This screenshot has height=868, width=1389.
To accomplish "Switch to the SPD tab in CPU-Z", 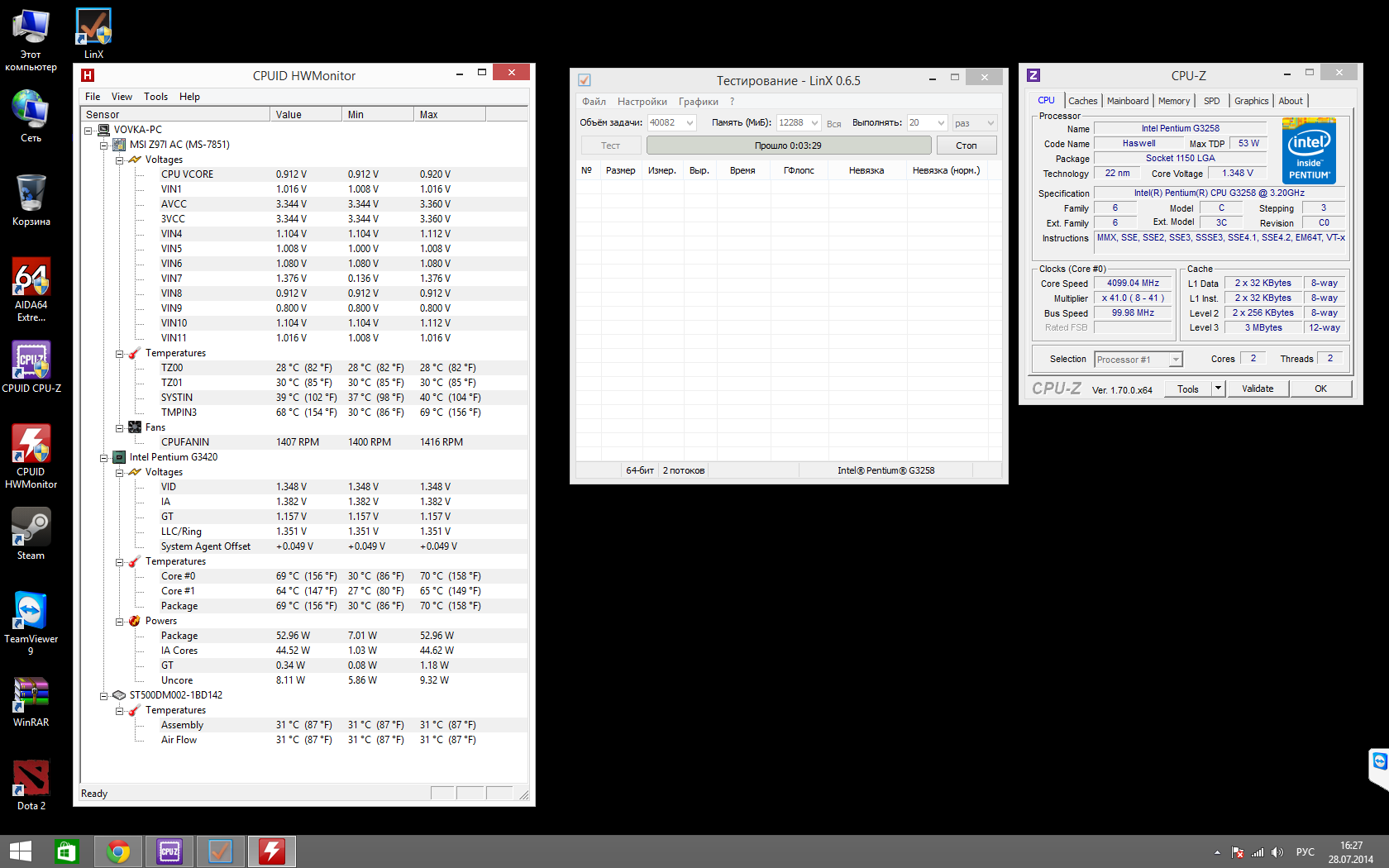I will 1212,101.
